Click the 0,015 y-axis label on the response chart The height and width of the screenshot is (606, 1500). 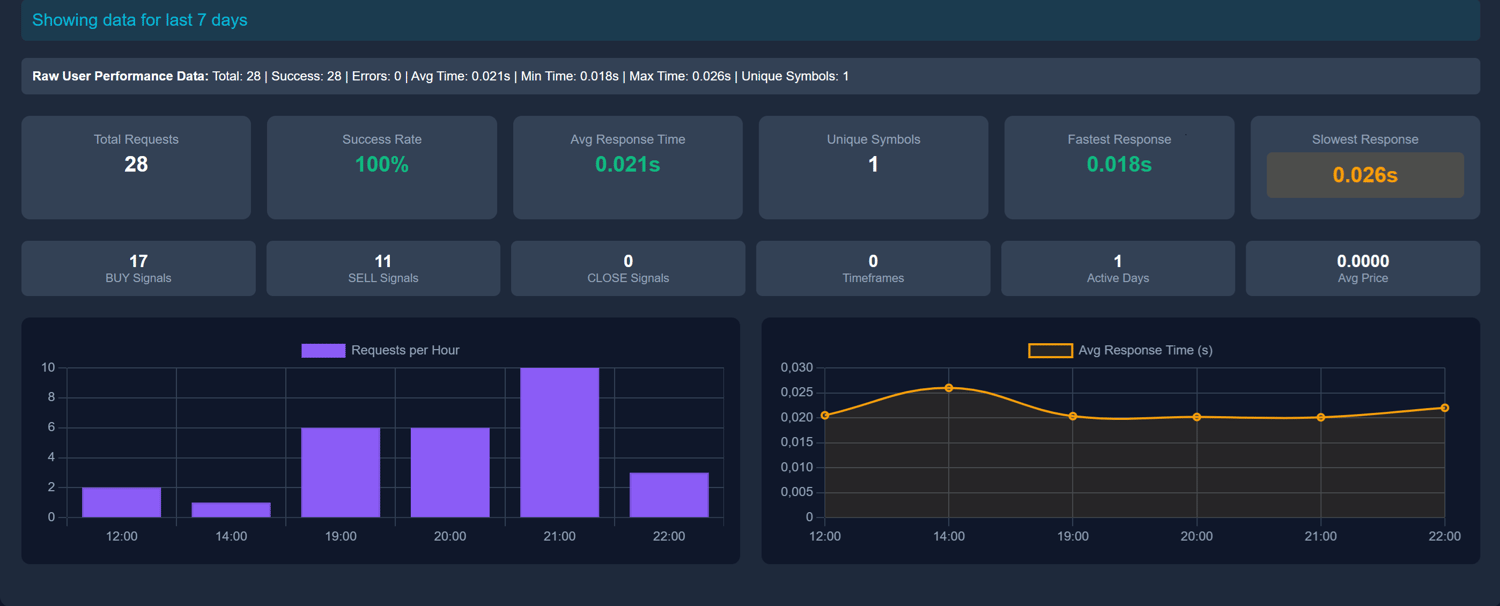(x=797, y=442)
